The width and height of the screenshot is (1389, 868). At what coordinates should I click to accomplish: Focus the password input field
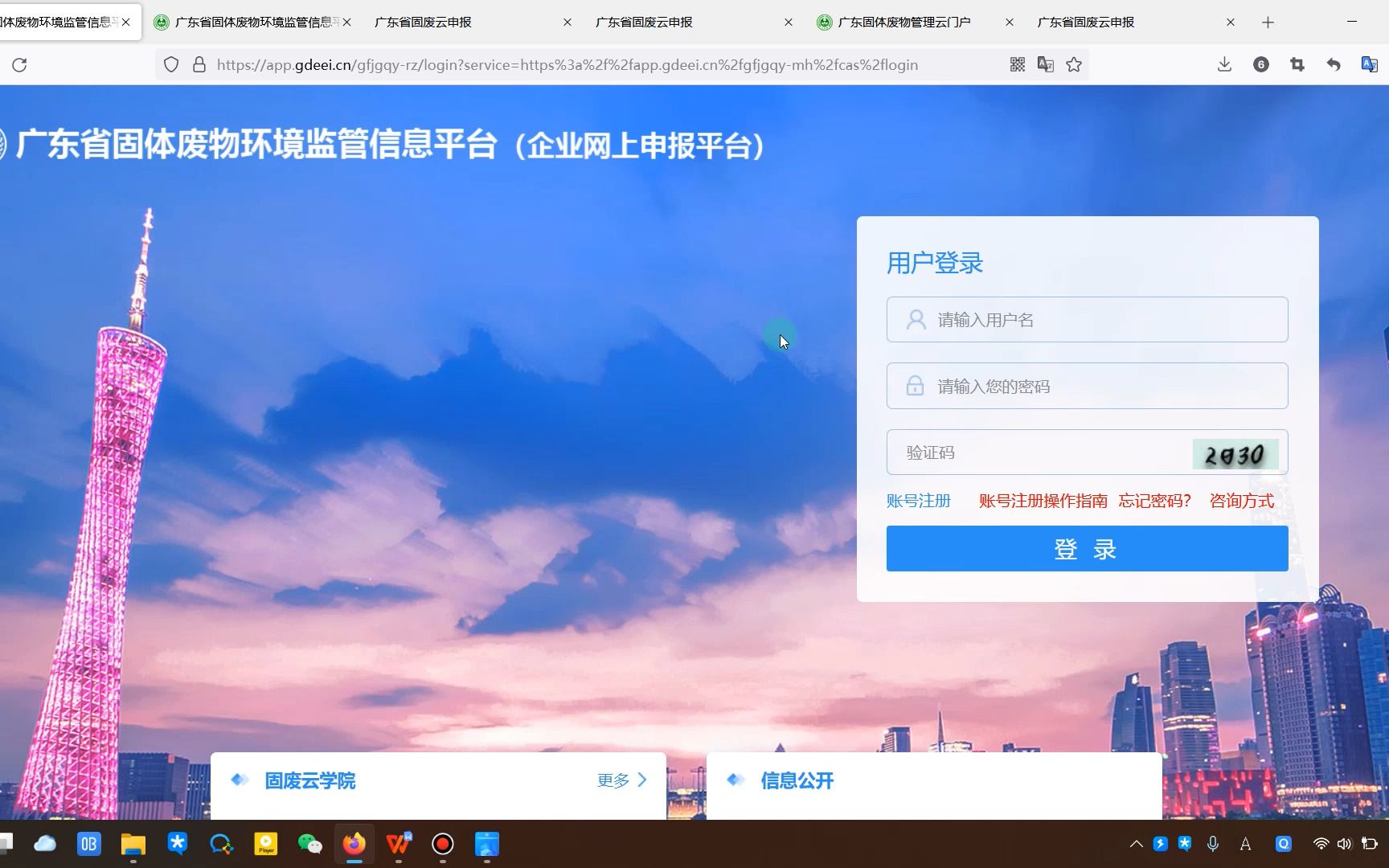[x=1087, y=387]
